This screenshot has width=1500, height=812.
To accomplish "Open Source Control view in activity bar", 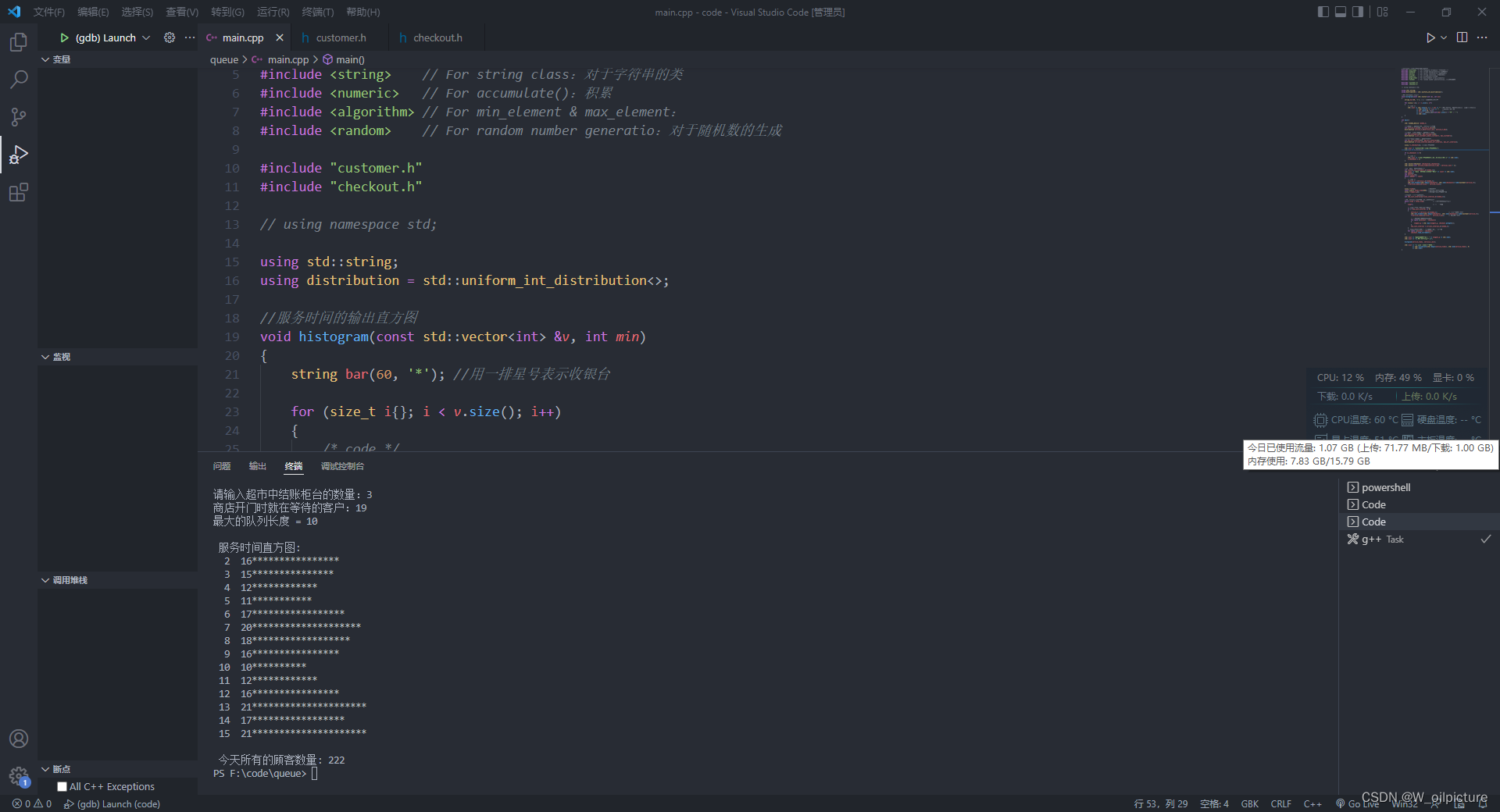I will (19, 117).
